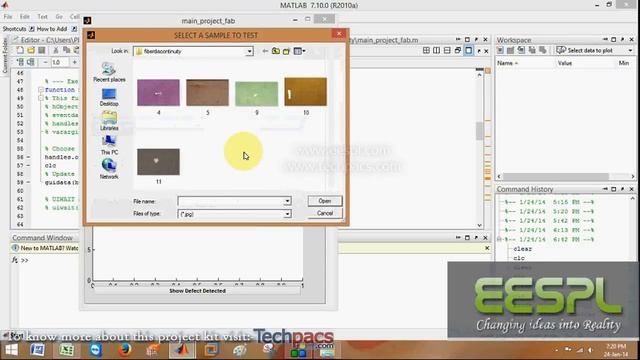Browse This PC in dialog sidebar
Image resolution: width=640 pixels, height=360 pixels.
click(x=109, y=145)
